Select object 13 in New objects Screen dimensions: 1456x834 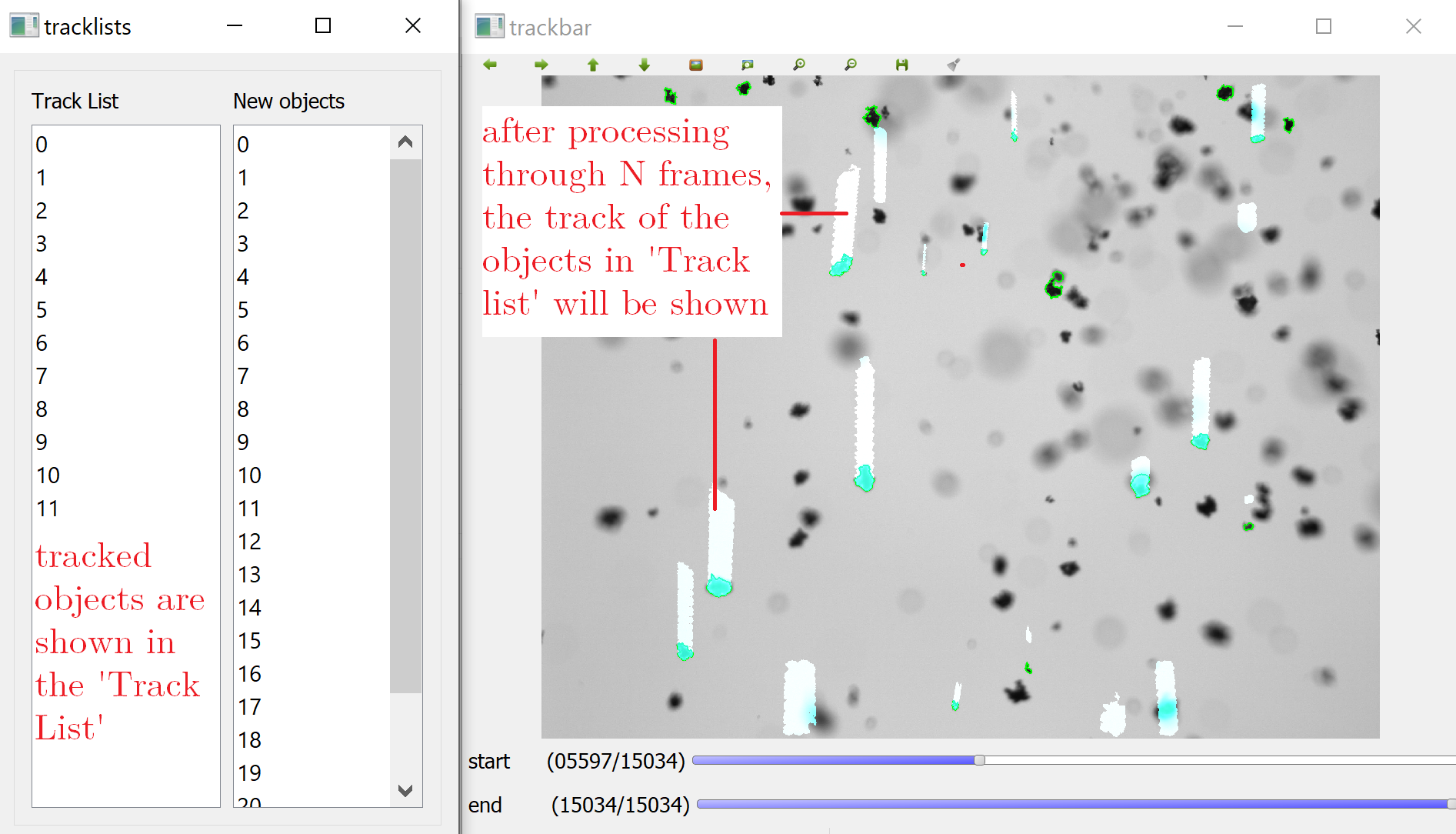click(312, 574)
